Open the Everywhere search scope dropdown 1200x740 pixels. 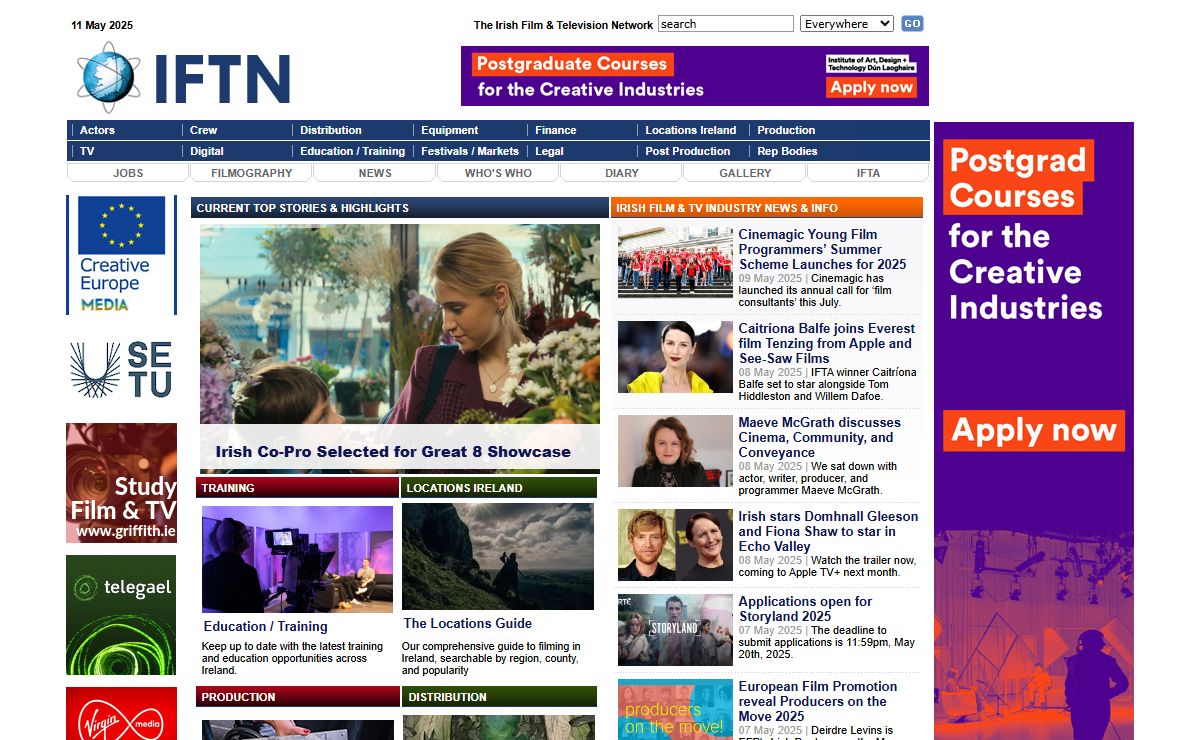click(x=847, y=24)
